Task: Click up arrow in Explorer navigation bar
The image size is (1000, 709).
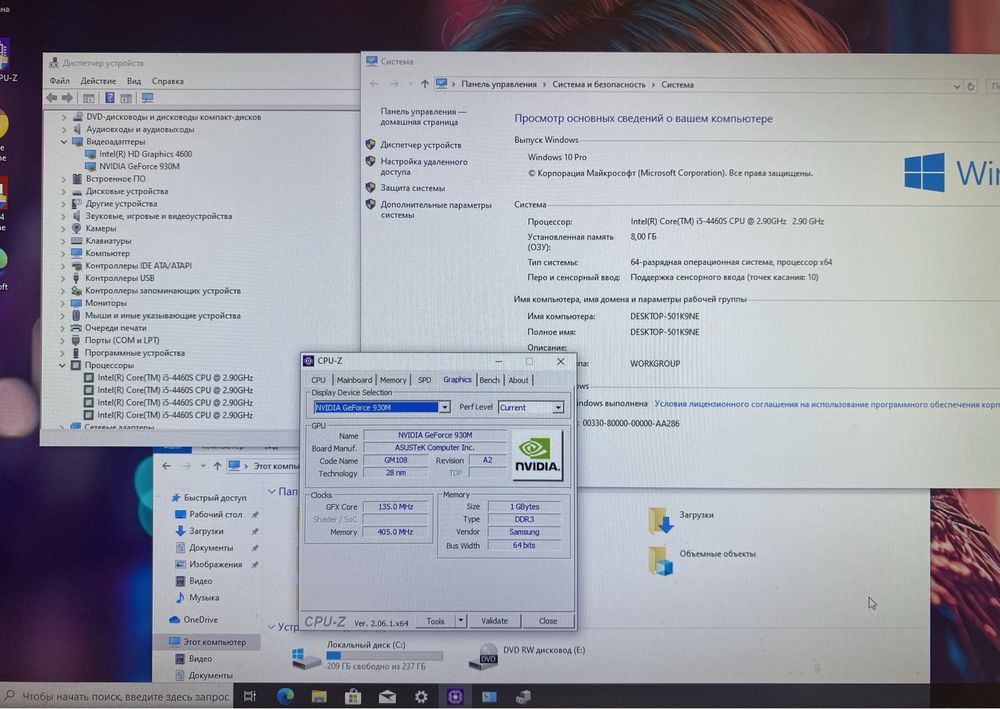Action: 217,466
